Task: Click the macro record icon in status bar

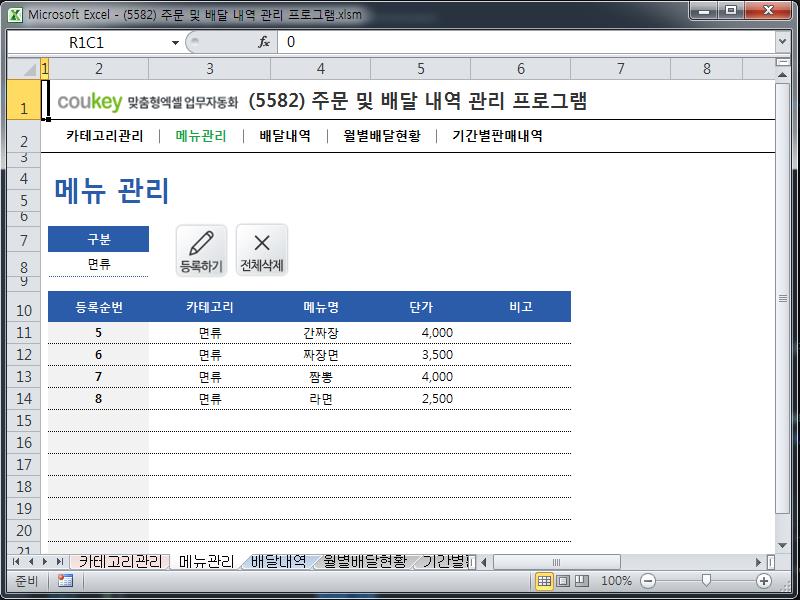Action: pyautogui.click(x=65, y=581)
